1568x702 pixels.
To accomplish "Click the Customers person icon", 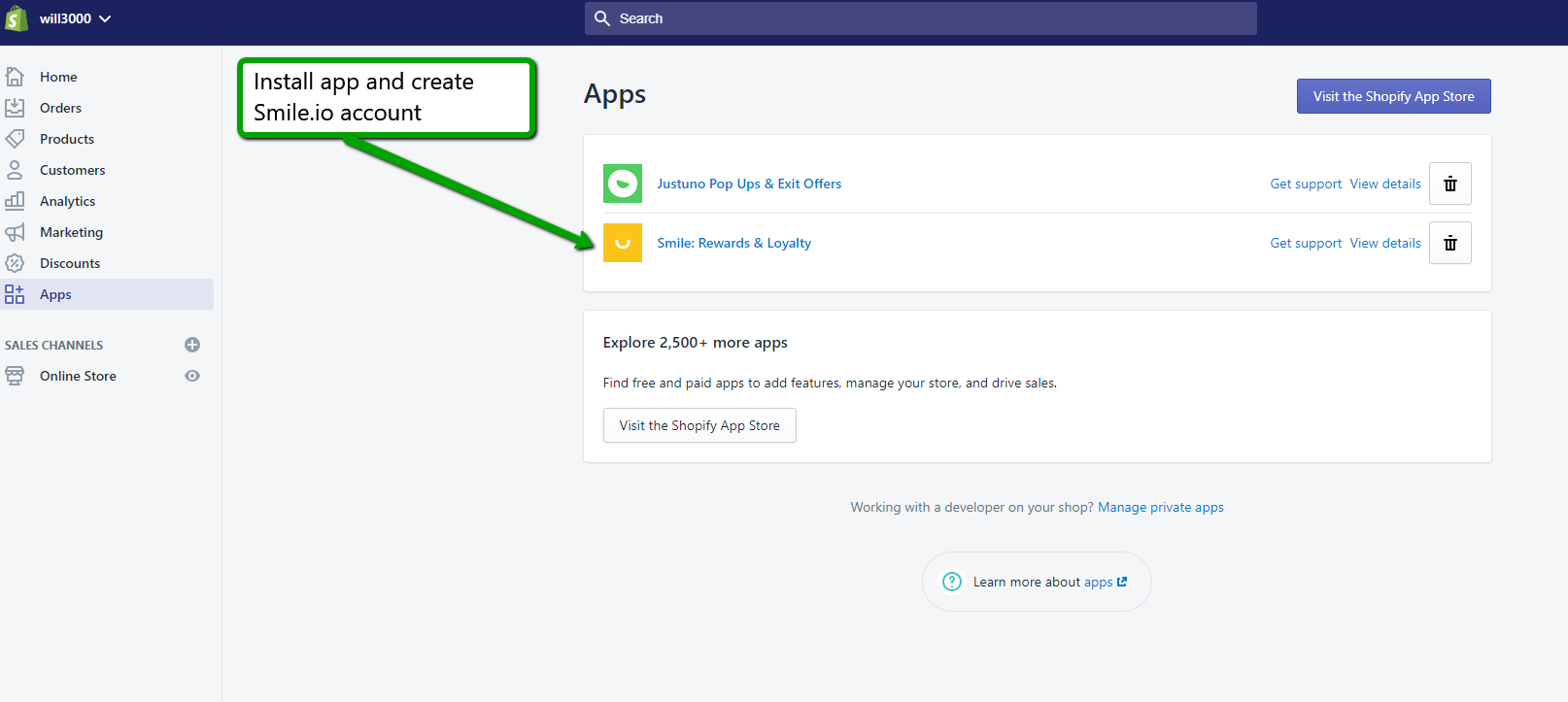I will [15, 170].
